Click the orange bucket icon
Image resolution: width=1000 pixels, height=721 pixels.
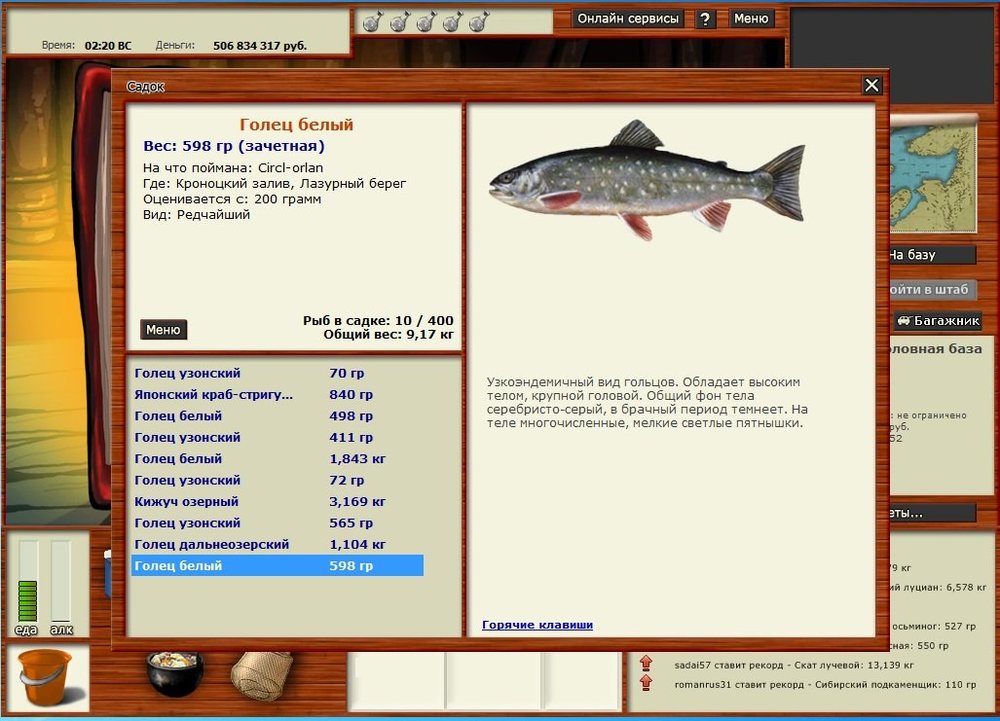tap(44, 676)
